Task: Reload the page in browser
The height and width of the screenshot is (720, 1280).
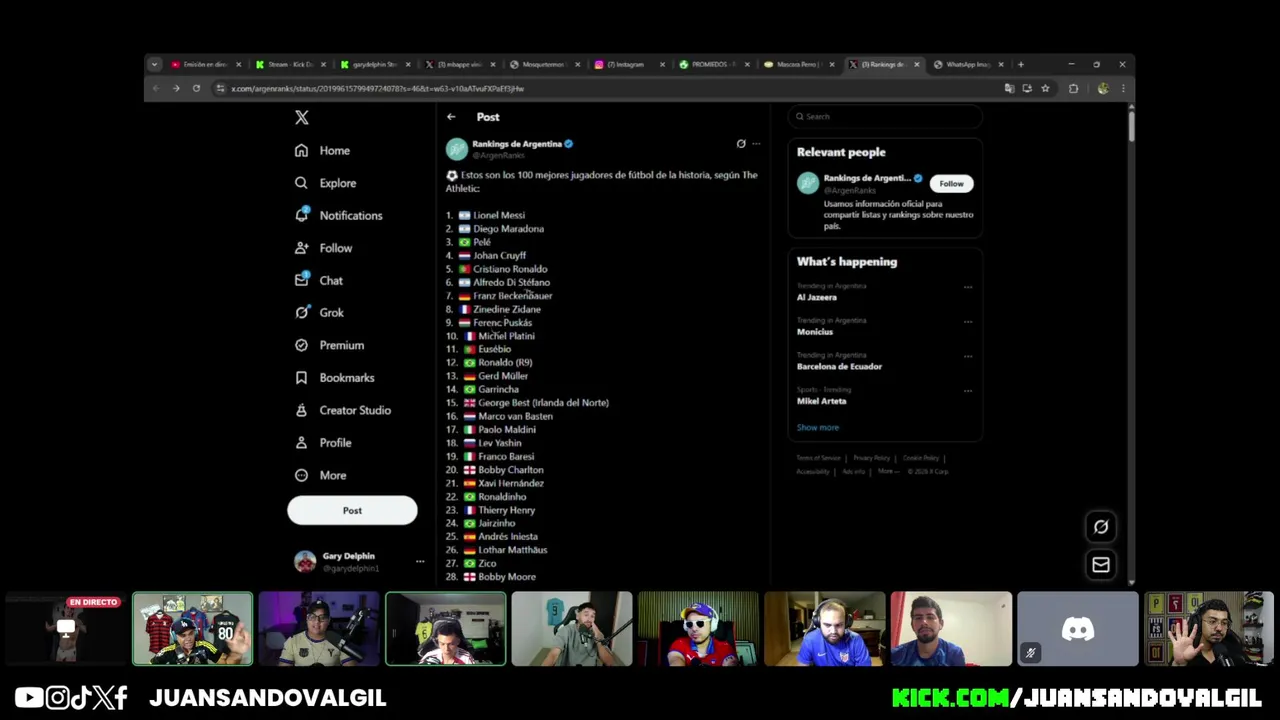Action: click(x=196, y=89)
